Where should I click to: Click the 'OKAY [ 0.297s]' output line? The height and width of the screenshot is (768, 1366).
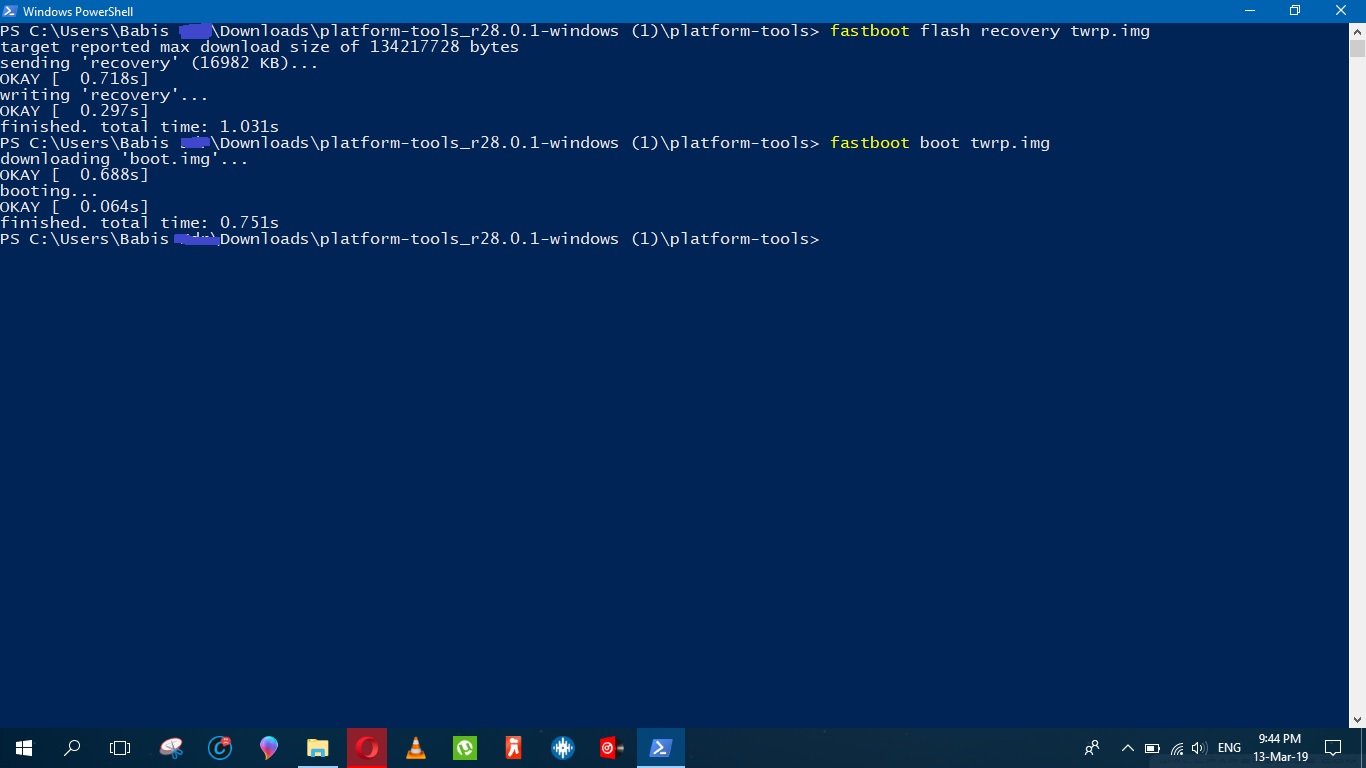(x=74, y=111)
